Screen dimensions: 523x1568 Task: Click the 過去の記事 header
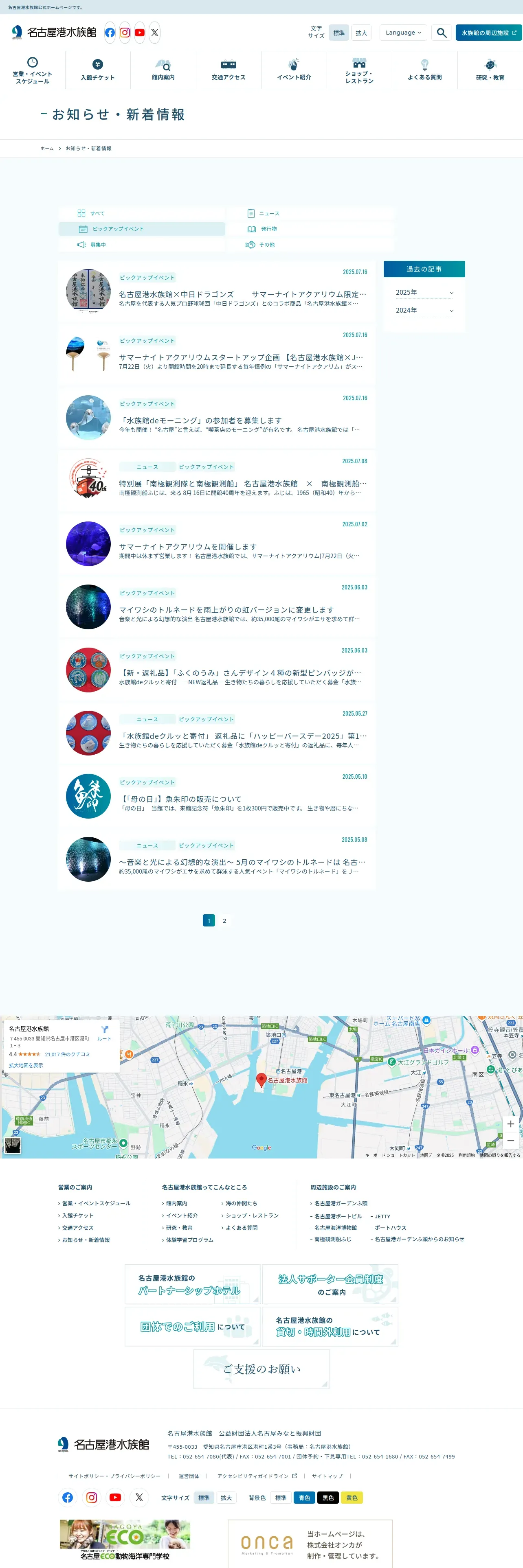point(424,269)
